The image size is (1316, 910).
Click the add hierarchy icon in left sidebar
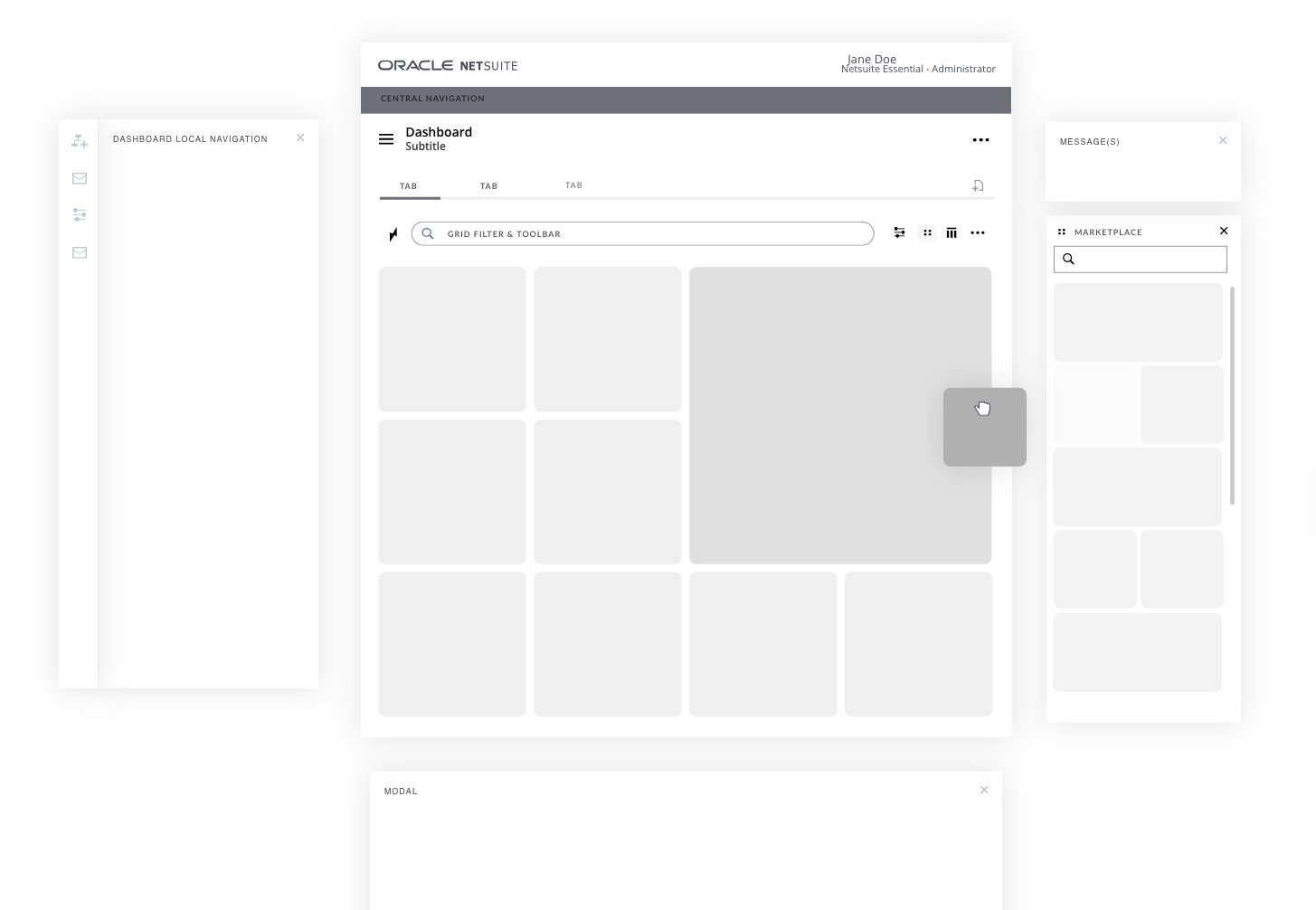coord(80,141)
